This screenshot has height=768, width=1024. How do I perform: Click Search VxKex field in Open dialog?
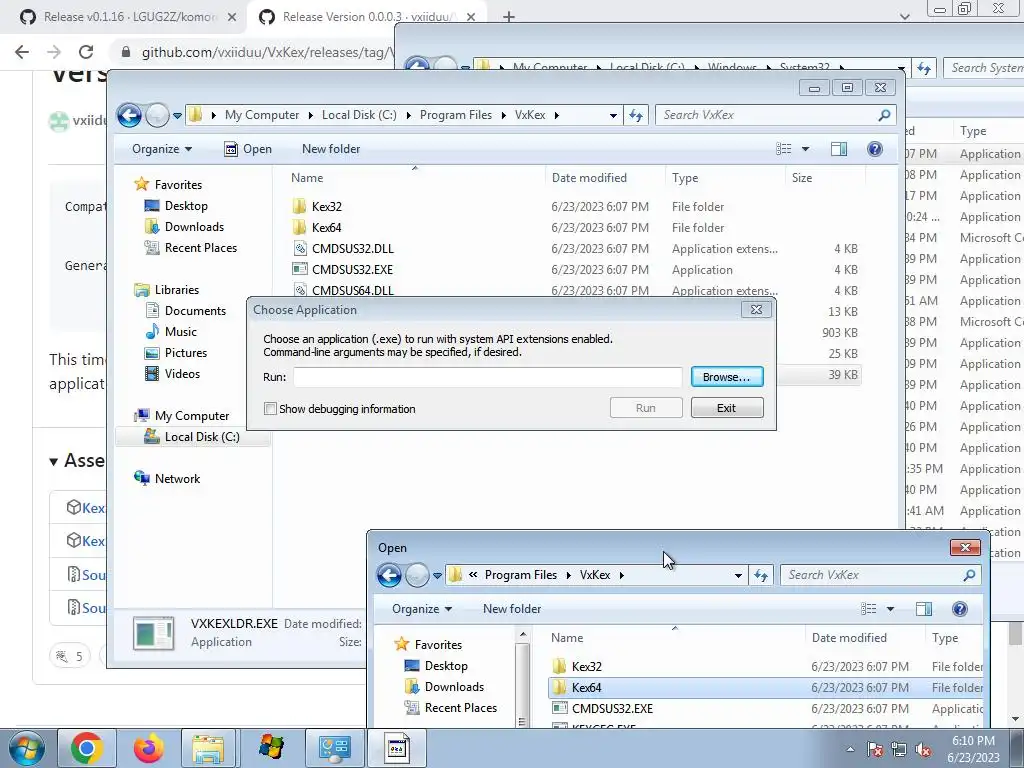click(x=878, y=575)
